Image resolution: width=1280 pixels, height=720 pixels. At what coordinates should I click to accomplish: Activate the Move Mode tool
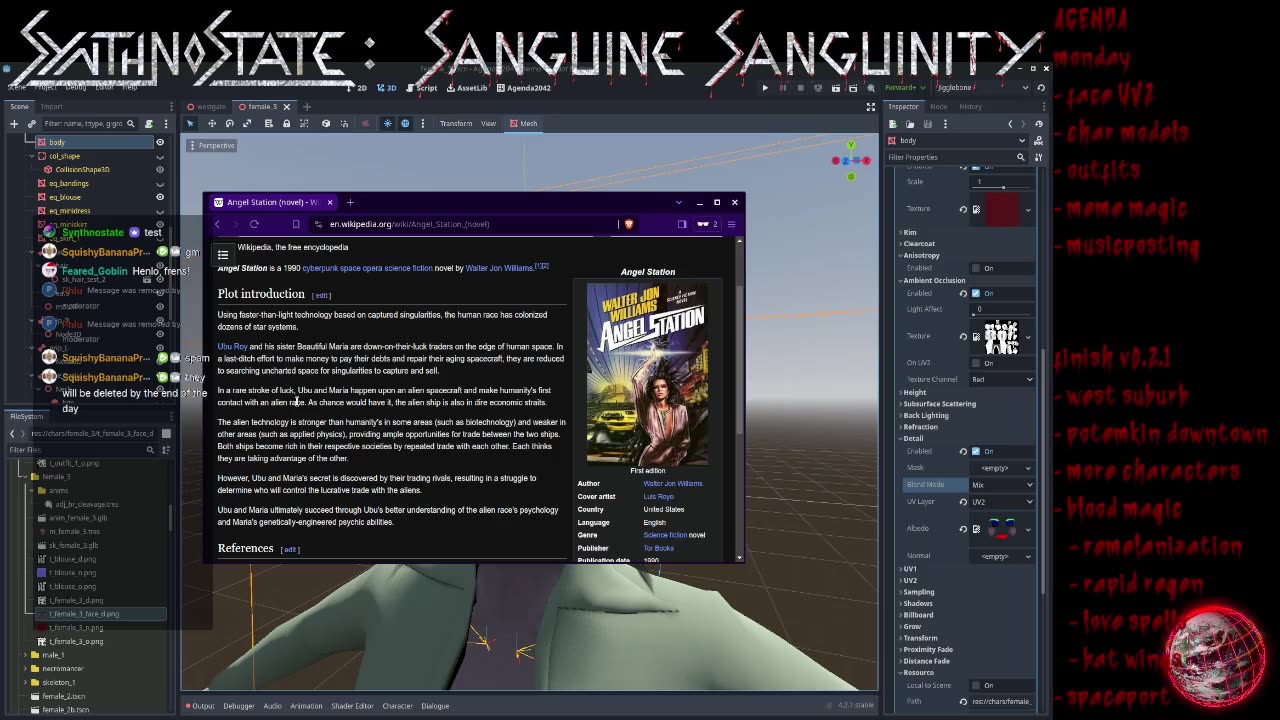tap(211, 123)
